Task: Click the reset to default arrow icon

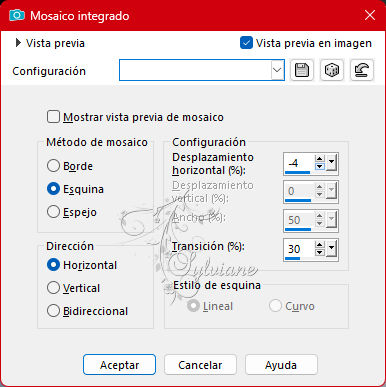Action: tap(362, 70)
